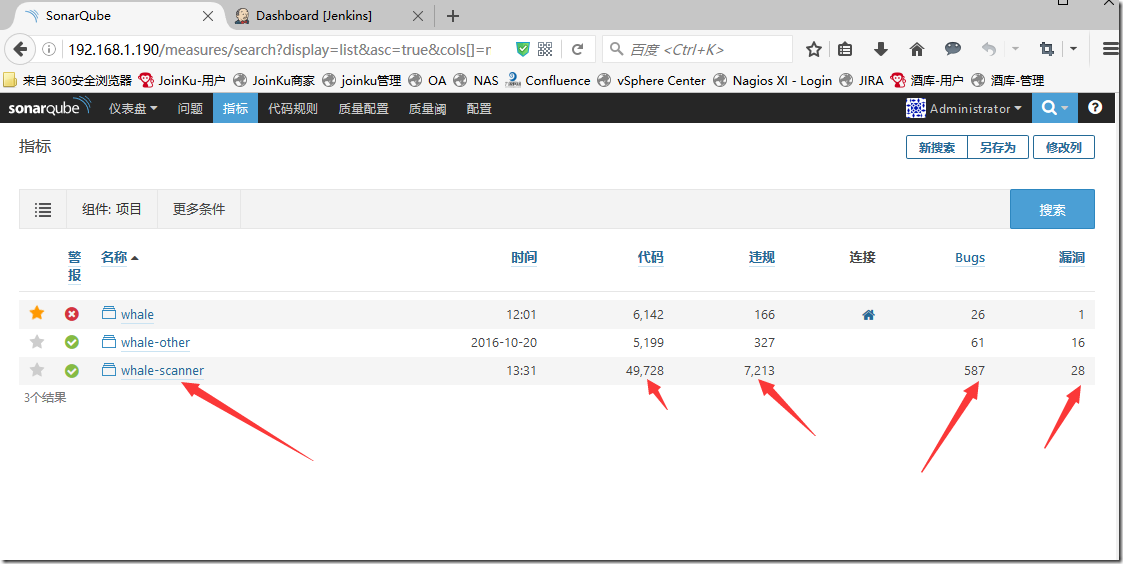Image resolution: width=1123 pixels, height=564 pixels.
Task: Open 配置 in the nav bar
Action: (x=478, y=108)
